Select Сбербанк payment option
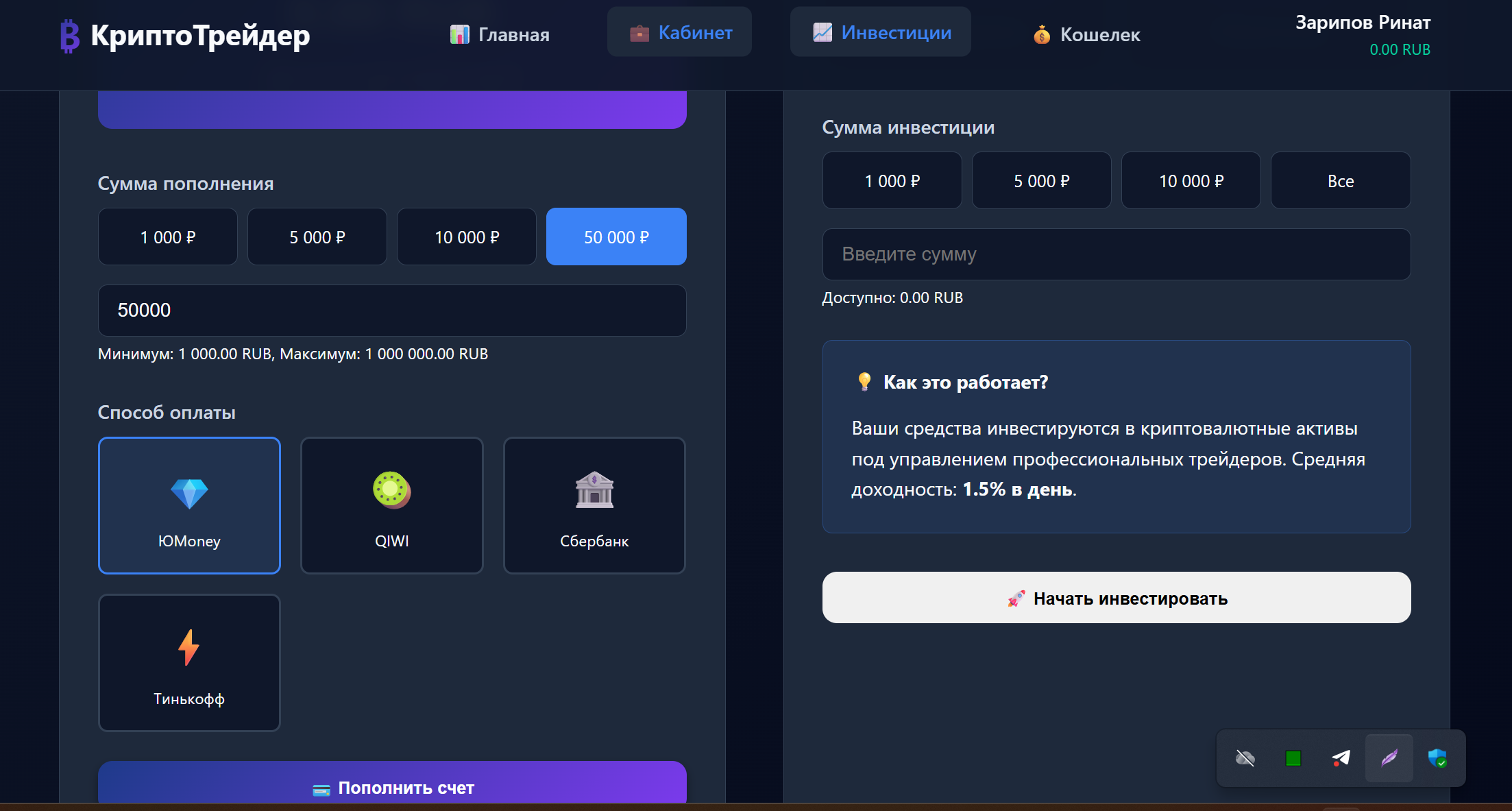The height and width of the screenshot is (811, 1512). click(x=594, y=505)
